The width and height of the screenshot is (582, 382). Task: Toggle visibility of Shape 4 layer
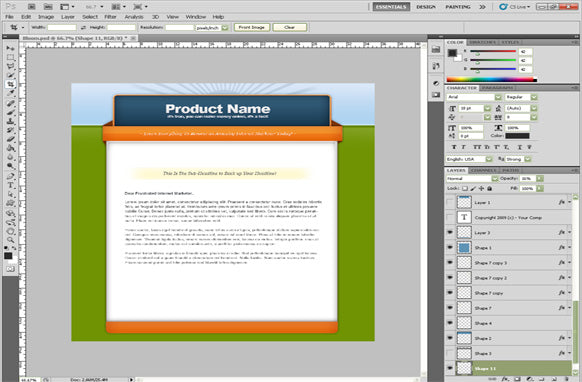450,323
